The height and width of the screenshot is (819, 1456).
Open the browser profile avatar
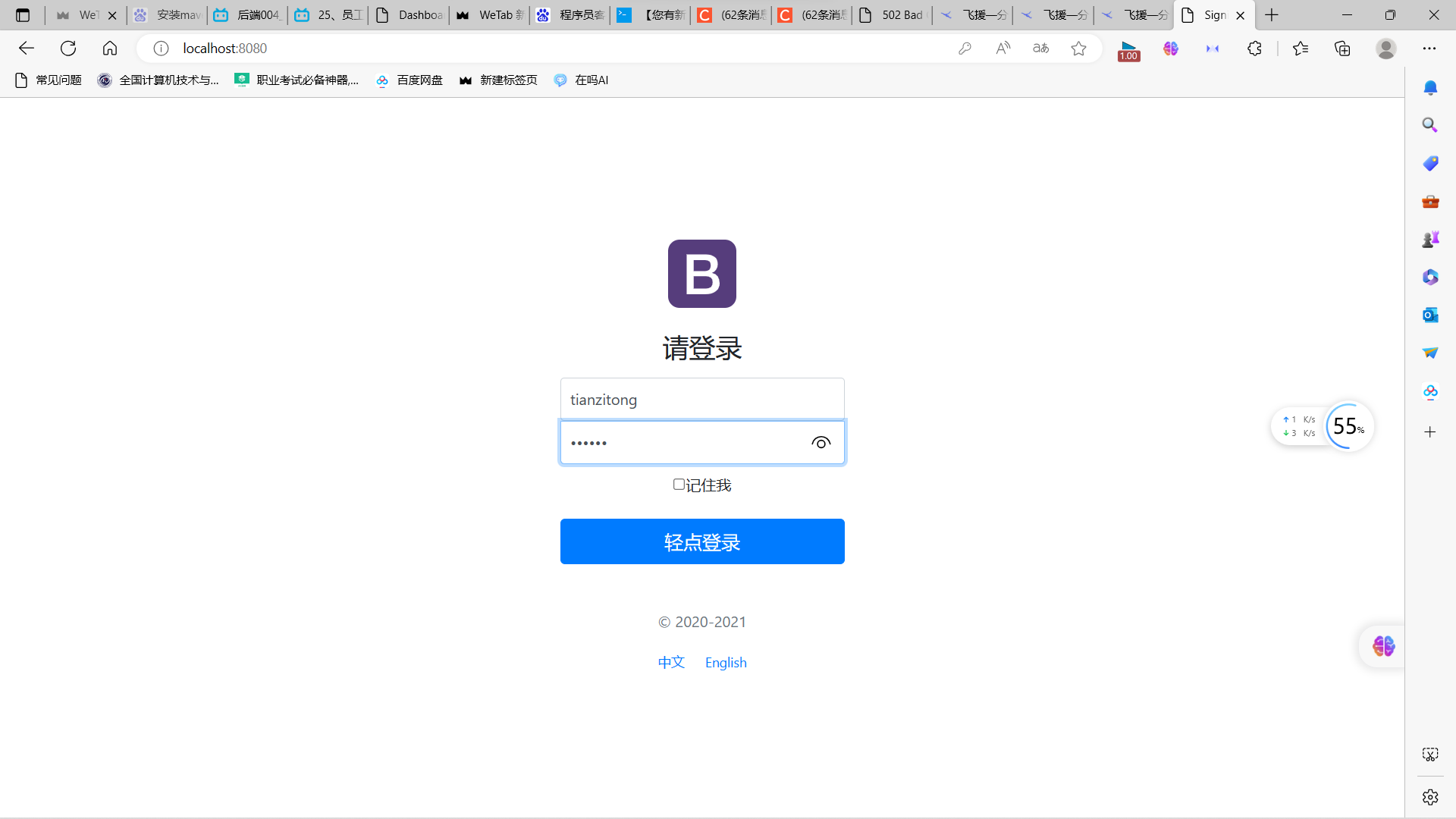[x=1386, y=49]
